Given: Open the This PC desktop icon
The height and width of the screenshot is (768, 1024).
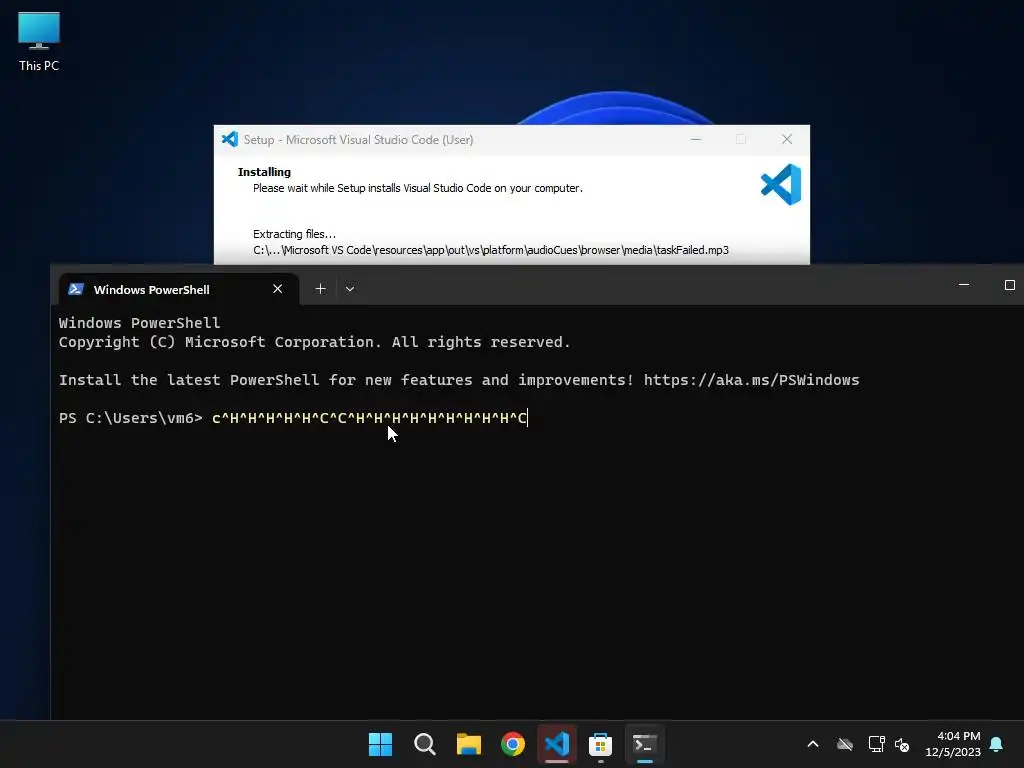Looking at the screenshot, I should [x=39, y=41].
